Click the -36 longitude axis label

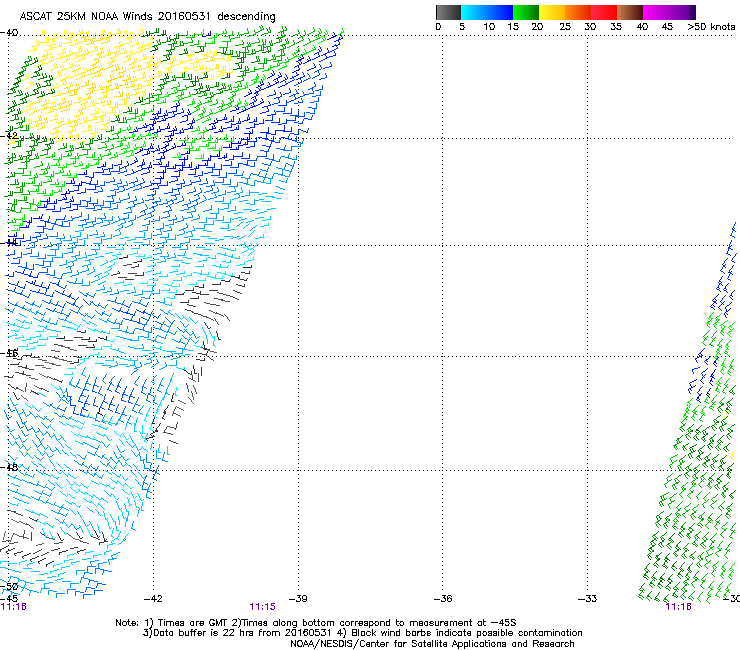(443, 599)
